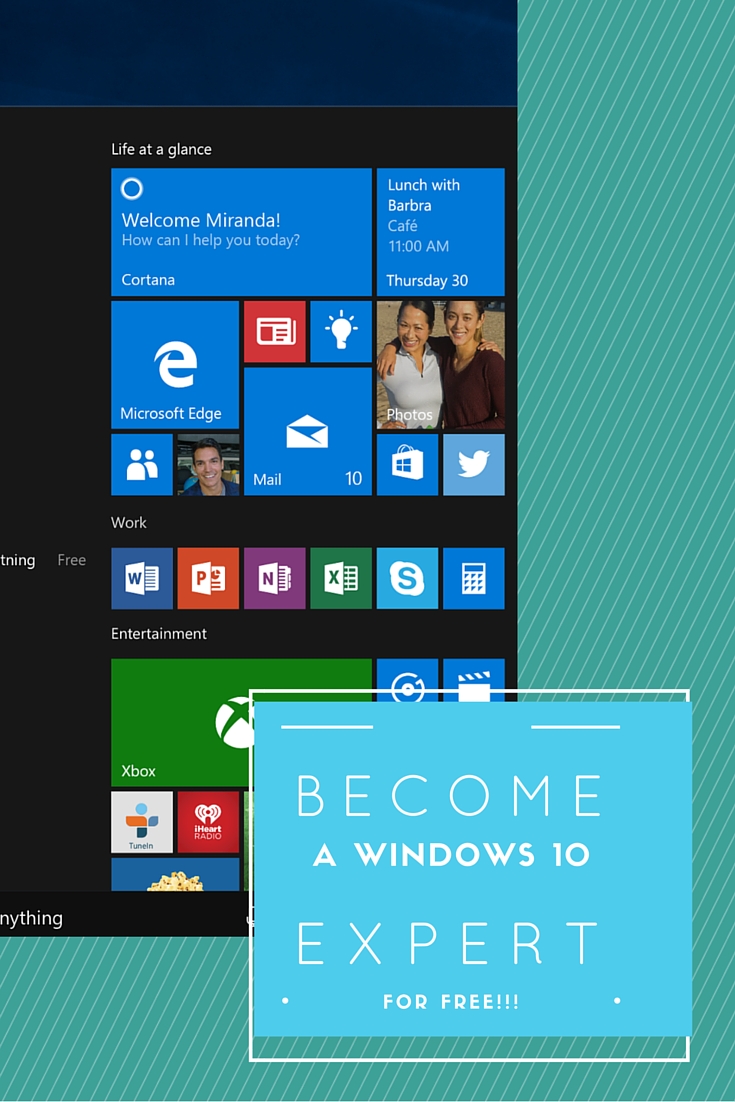This screenshot has width=735, height=1102.
Task: Open the People tile
Action: point(142,464)
